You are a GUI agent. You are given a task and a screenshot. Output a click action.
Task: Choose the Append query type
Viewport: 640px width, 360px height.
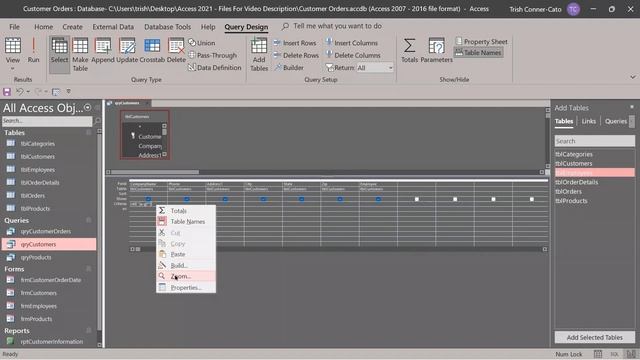pyautogui.click(x=103, y=51)
